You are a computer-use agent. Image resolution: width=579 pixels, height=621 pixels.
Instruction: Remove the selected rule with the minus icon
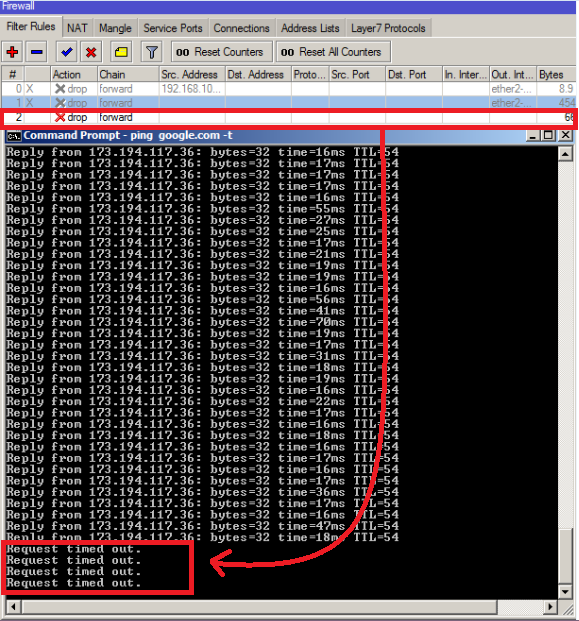tap(37, 52)
